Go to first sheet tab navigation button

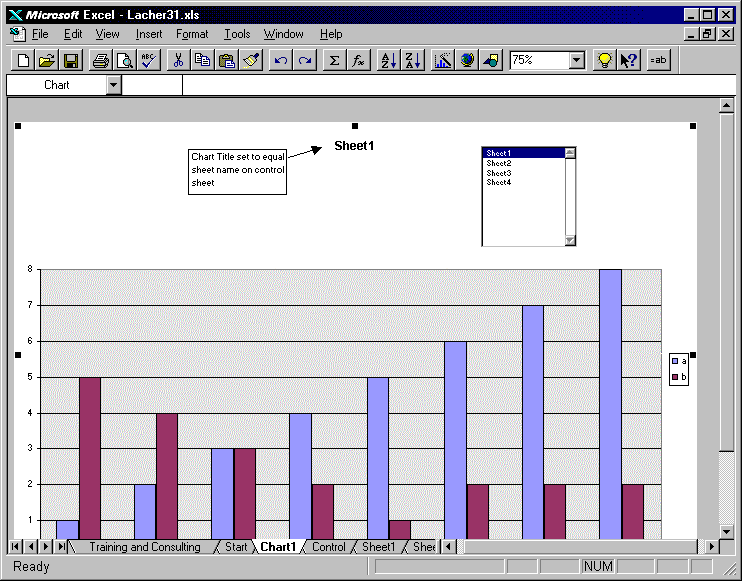click(x=15, y=547)
